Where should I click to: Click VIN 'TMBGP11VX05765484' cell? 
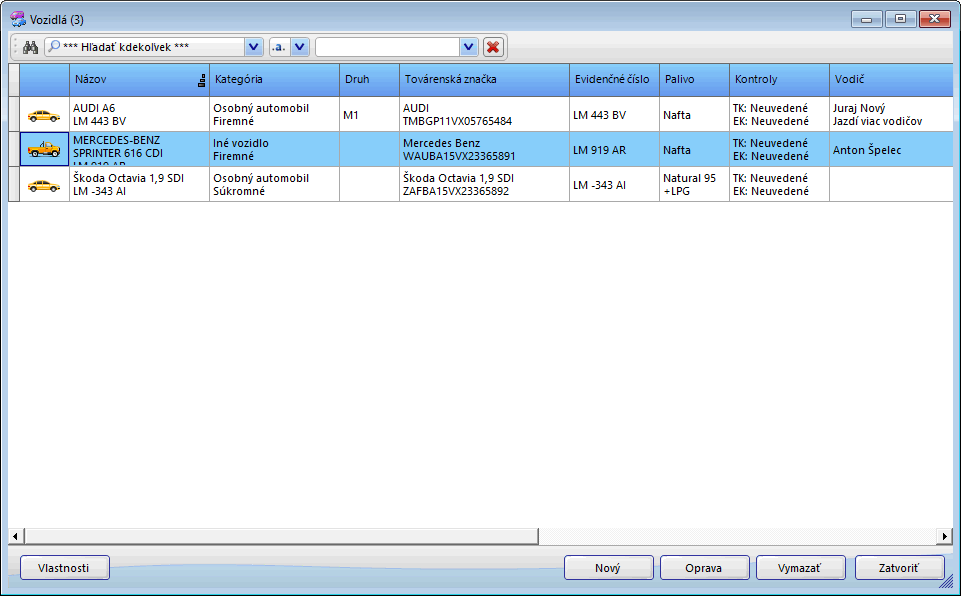[484, 115]
